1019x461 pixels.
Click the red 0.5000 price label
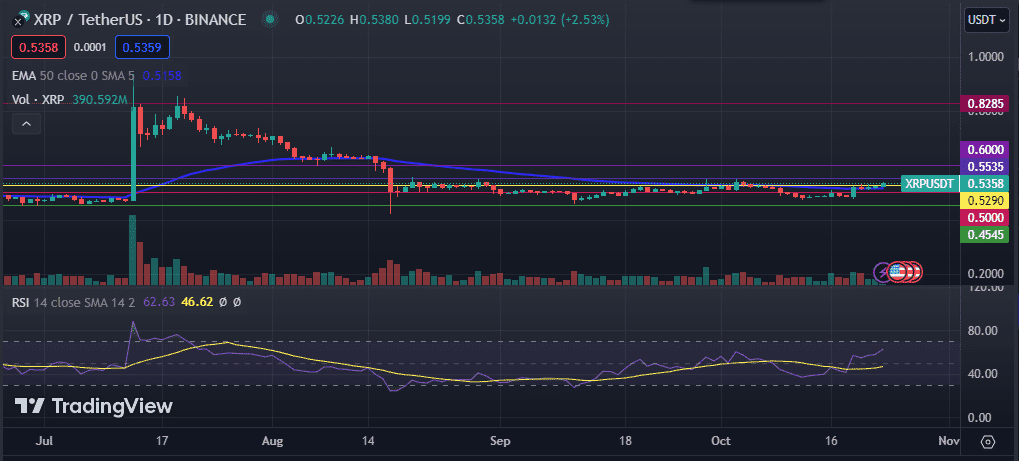[986, 218]
